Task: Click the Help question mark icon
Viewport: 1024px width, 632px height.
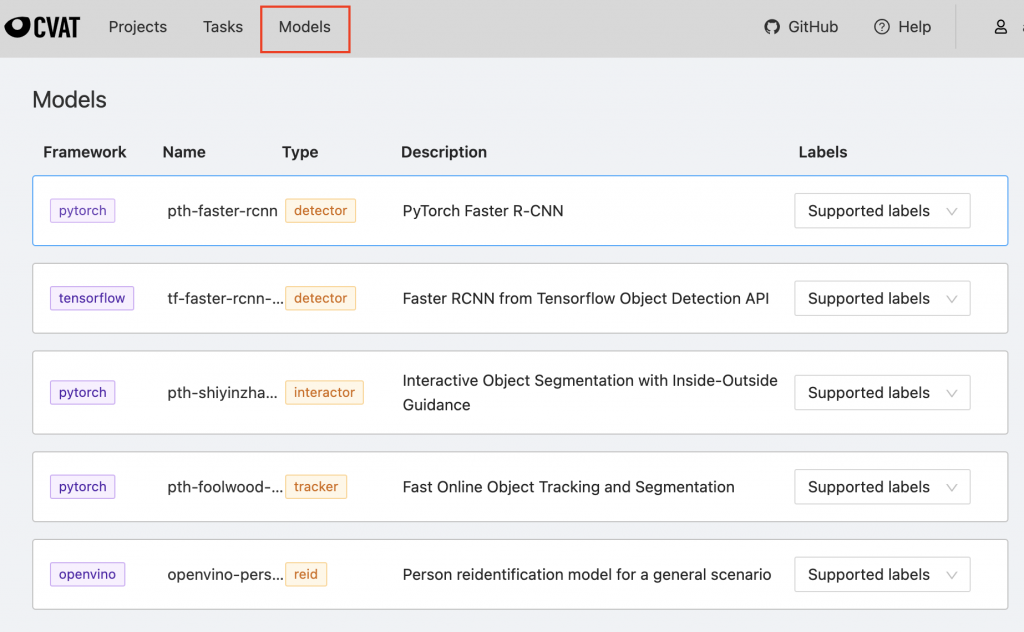Action: [881, 27]
